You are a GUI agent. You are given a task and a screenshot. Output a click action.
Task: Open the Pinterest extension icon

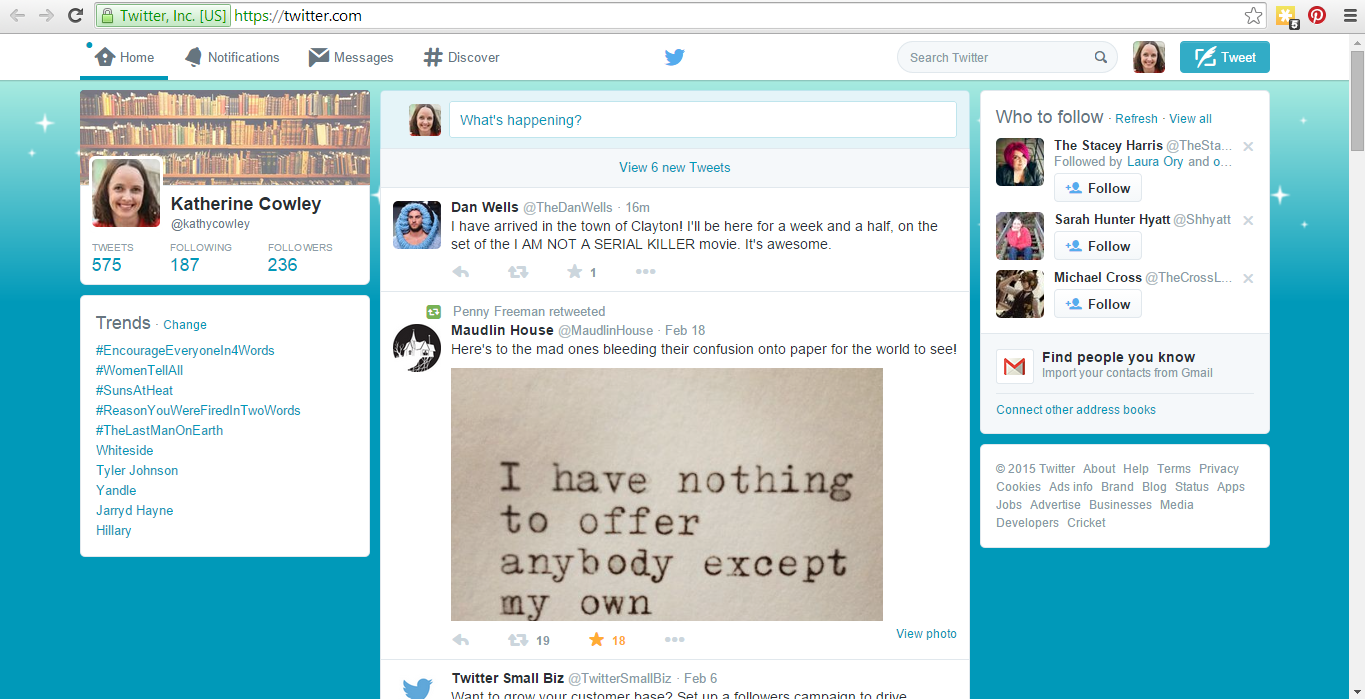pos(1317,15)
